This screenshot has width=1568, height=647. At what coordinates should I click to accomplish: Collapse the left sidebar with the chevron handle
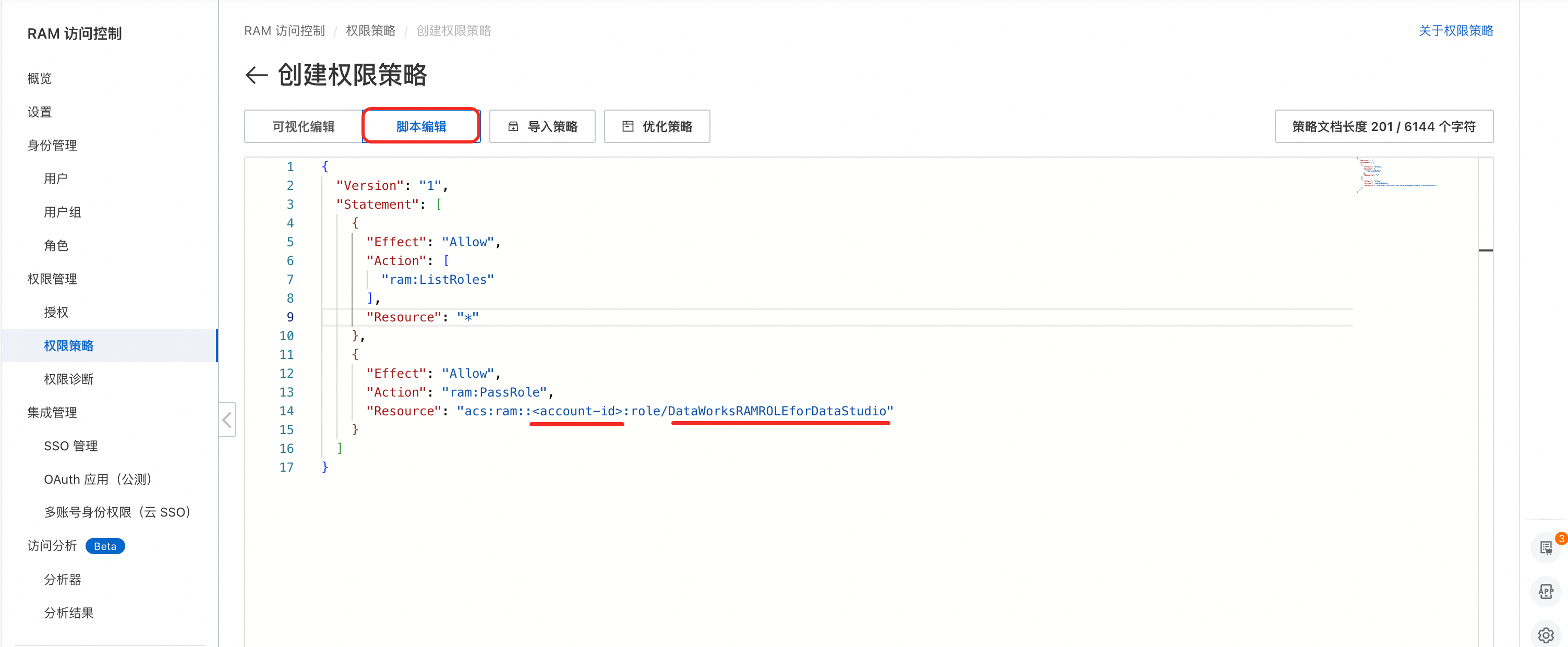227,420
